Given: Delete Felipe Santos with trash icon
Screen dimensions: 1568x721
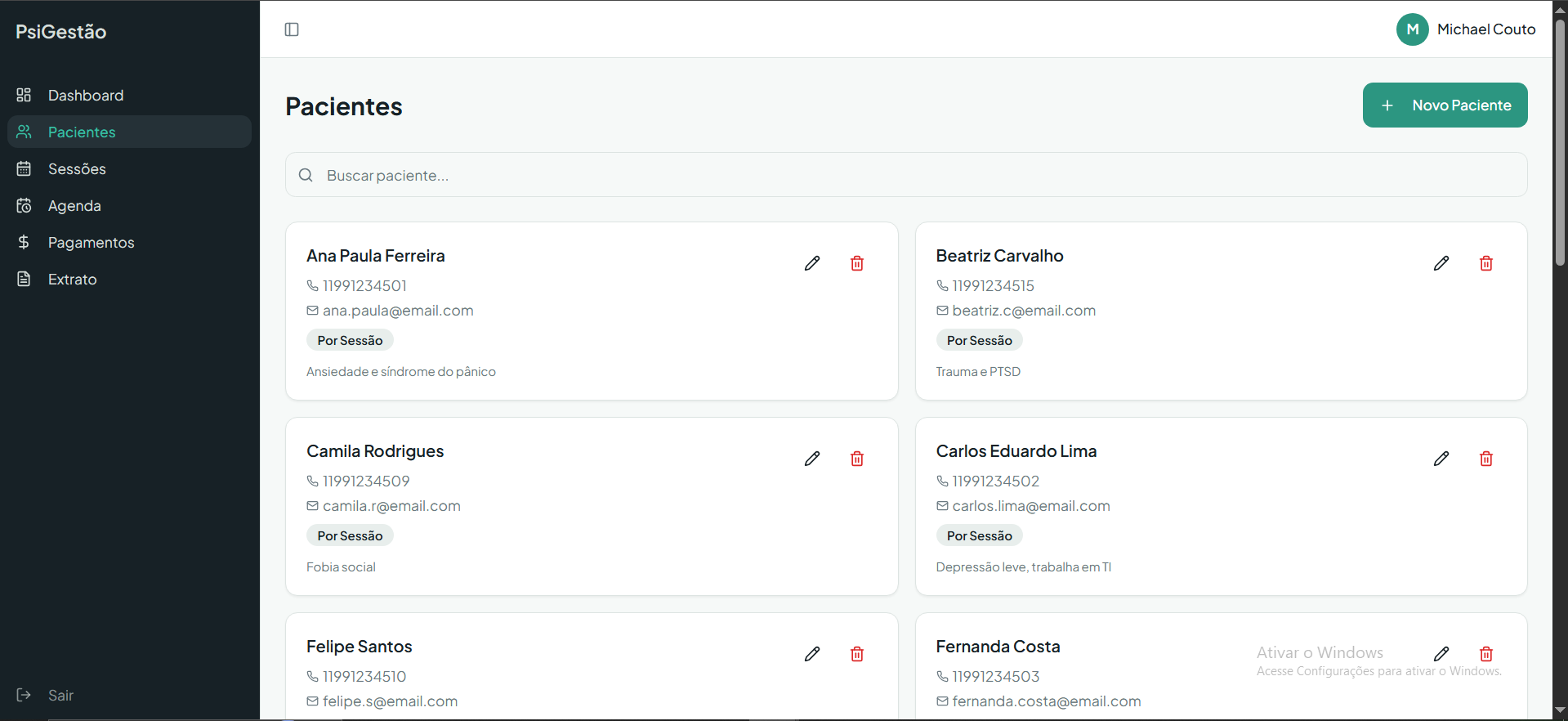Looking at the screenshot, I should coord(857,654).
